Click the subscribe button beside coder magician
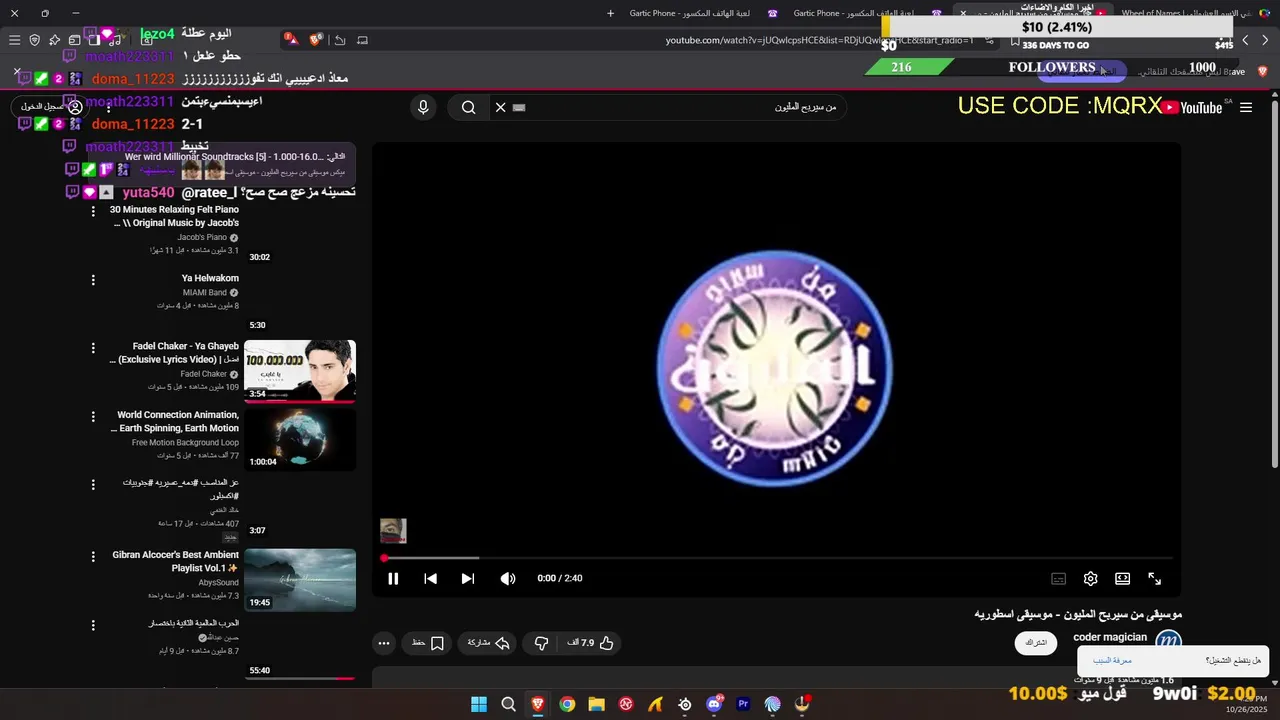The width and height of the screenshot is (1280, 720). pyautogui.click(x=1035, y=642)
